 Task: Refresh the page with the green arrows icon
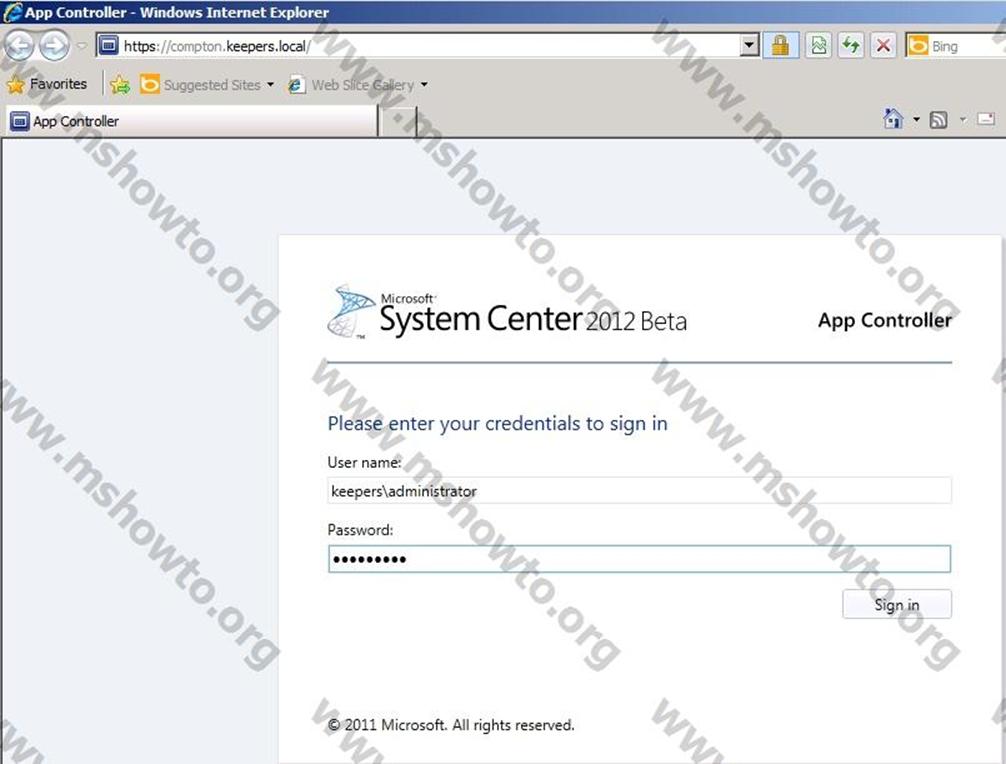coord(851,46)
